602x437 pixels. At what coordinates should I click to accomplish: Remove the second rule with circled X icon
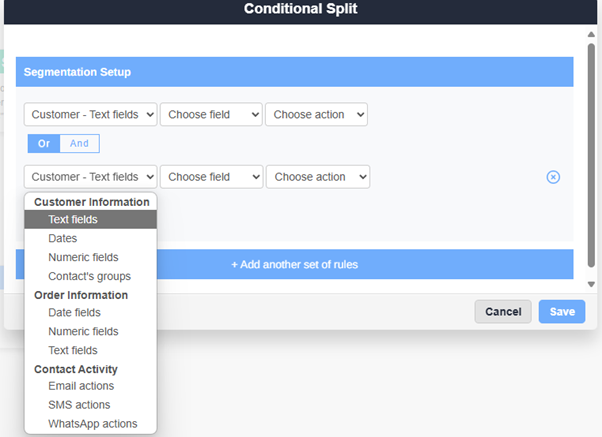[x=553, y=177]
